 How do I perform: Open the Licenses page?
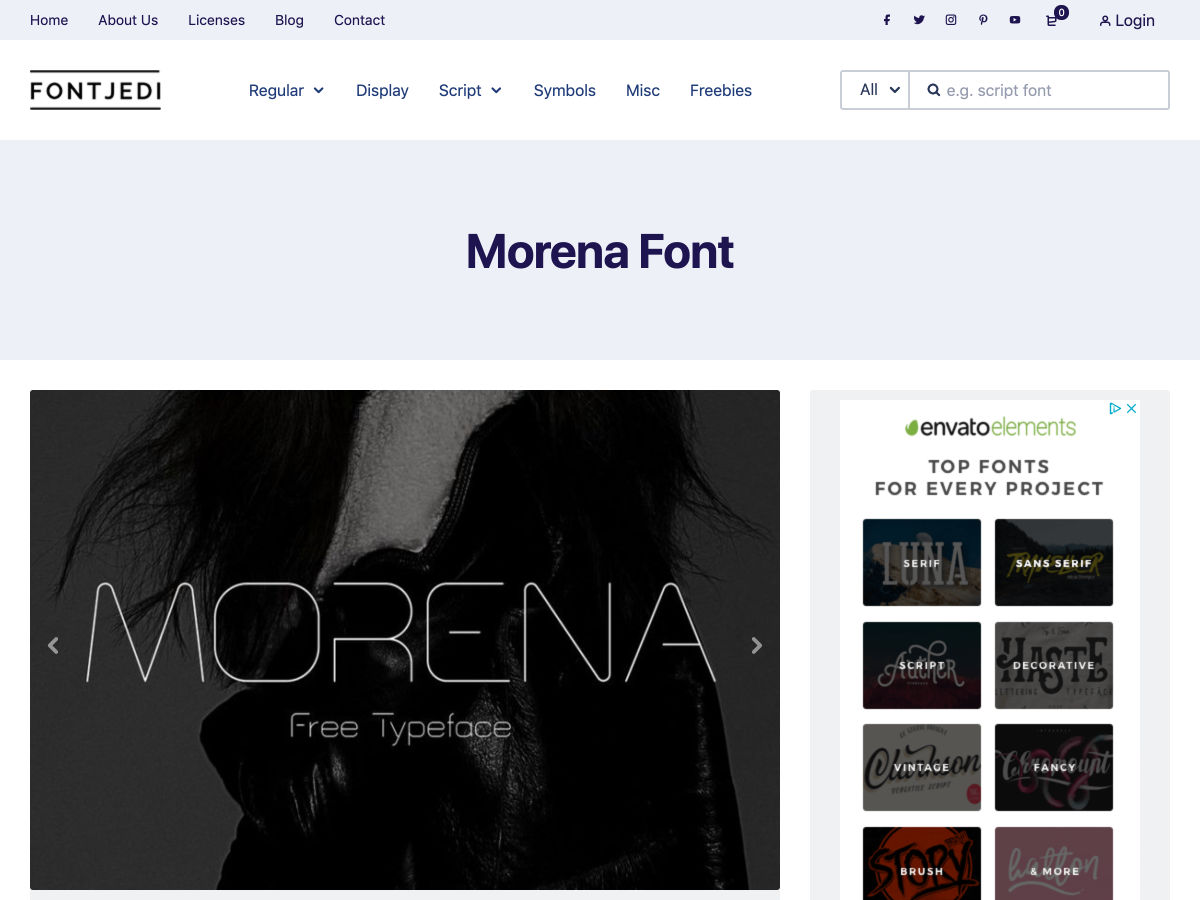216,20
